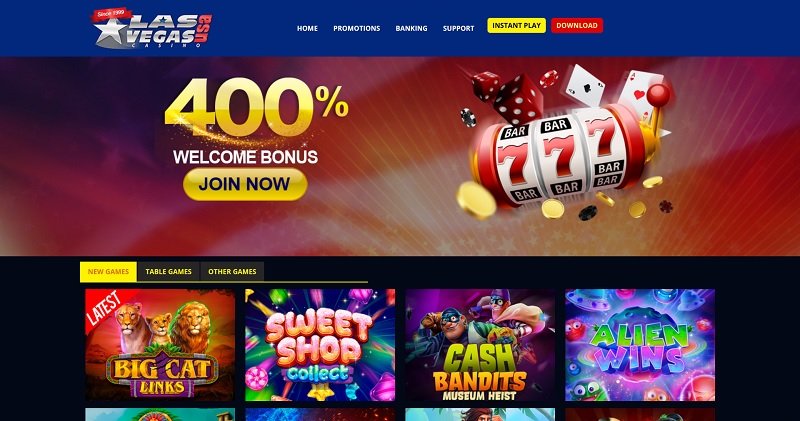Image resolution: width=800 pixels, height=421 pixels.
Task: Switch to the Other Games tab
Action: [x=232, y=271]
